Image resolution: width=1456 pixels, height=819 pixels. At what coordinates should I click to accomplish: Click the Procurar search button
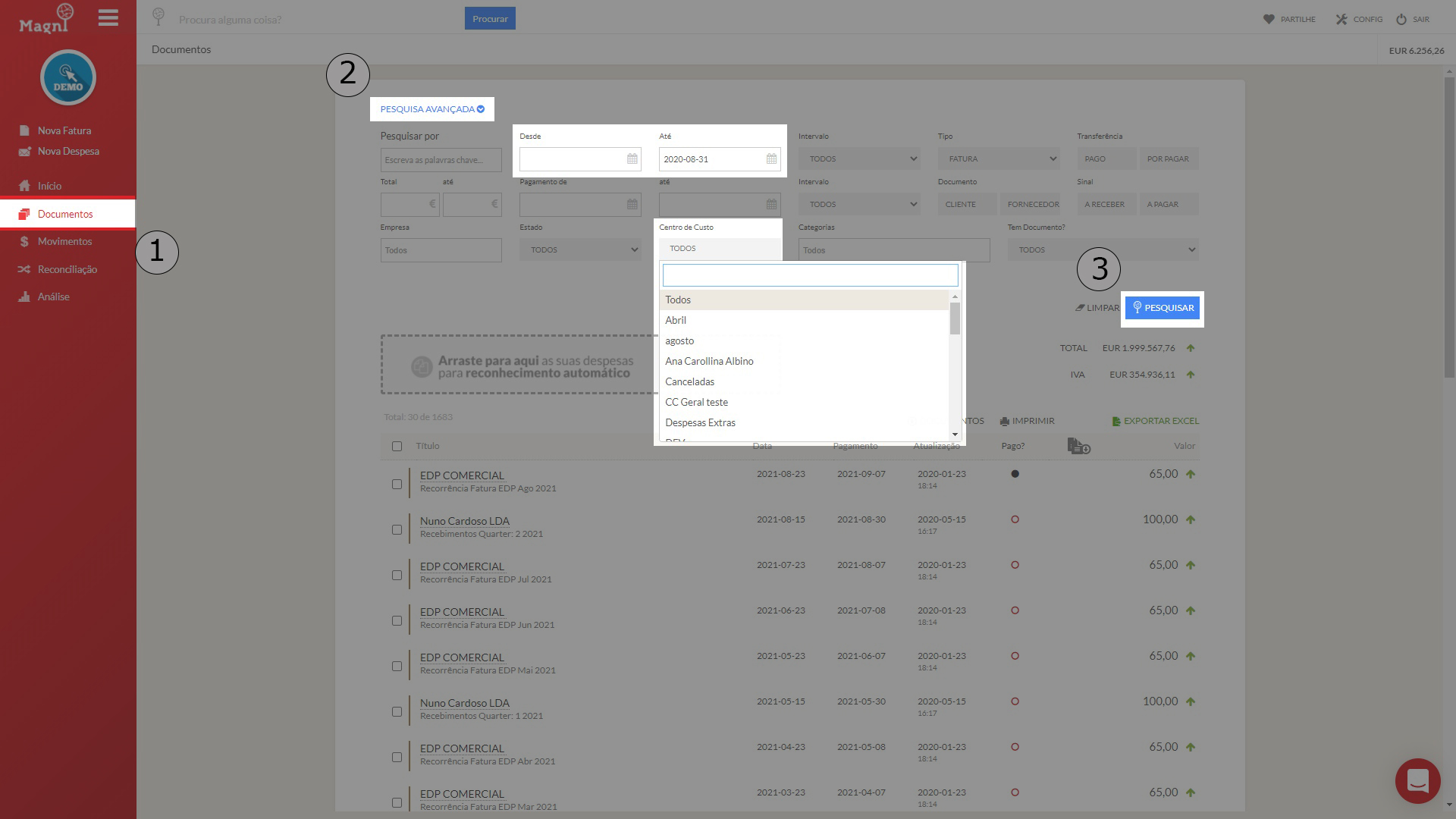click(490, 19)
